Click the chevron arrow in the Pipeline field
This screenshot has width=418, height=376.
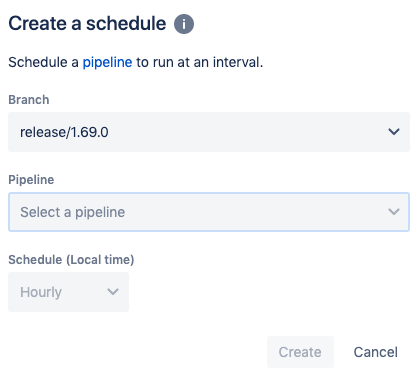coord(394,212)
